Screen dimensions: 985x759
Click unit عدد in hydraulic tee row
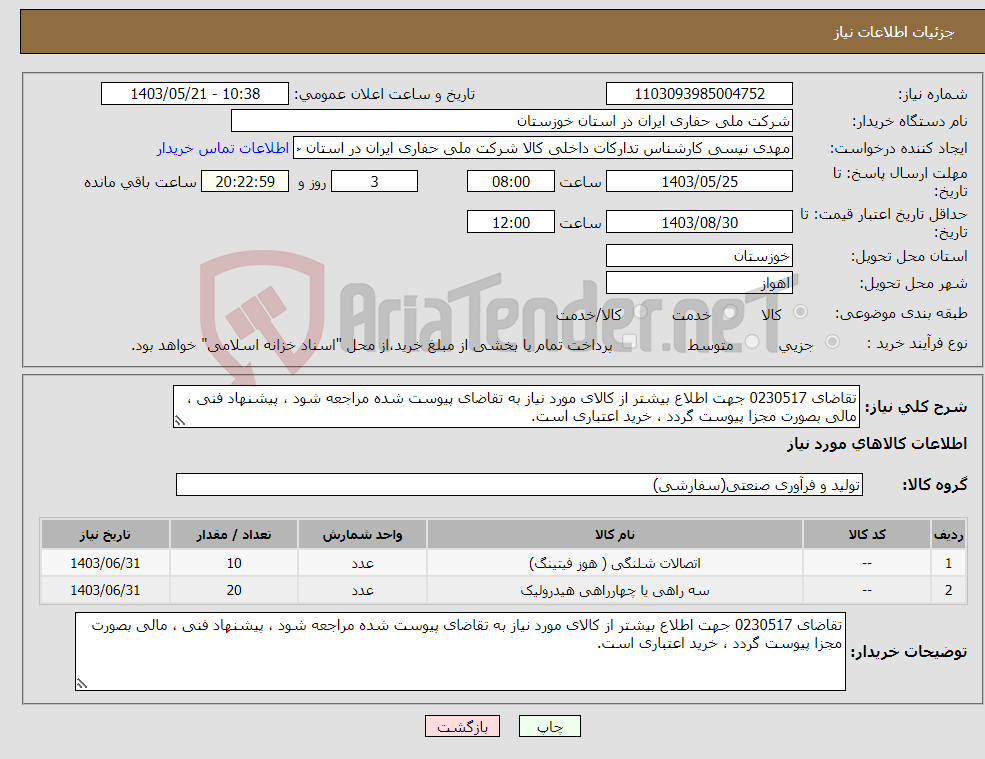coord(362,590)
